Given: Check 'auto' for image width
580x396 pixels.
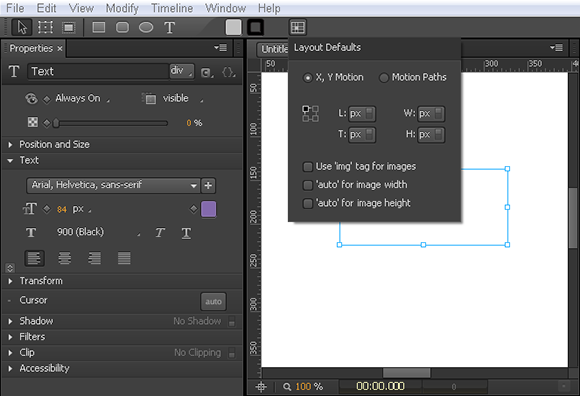Looking at the screenshot, I should click(307, 185).
